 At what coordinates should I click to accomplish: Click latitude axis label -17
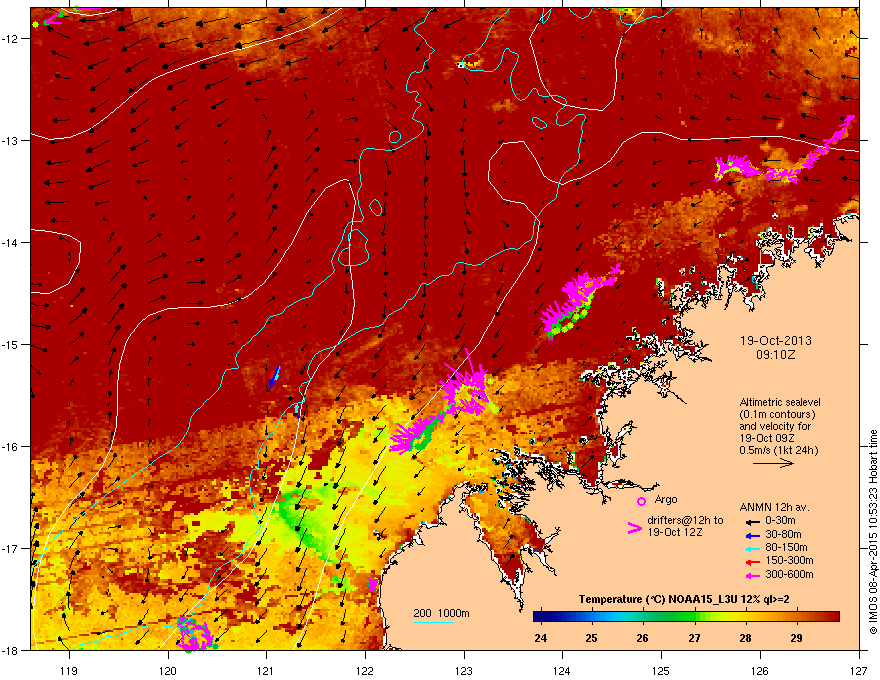click(x=10, y=549)
